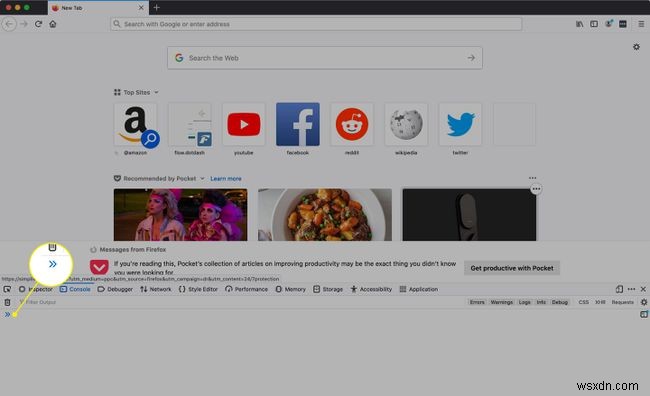Select the Console tab
This screenshot has height=396, width=650.
pos(75,289)
